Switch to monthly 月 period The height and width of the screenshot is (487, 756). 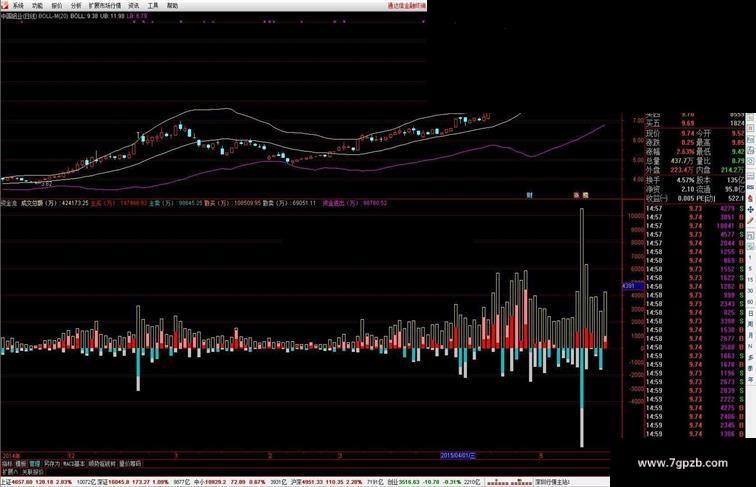751,335
